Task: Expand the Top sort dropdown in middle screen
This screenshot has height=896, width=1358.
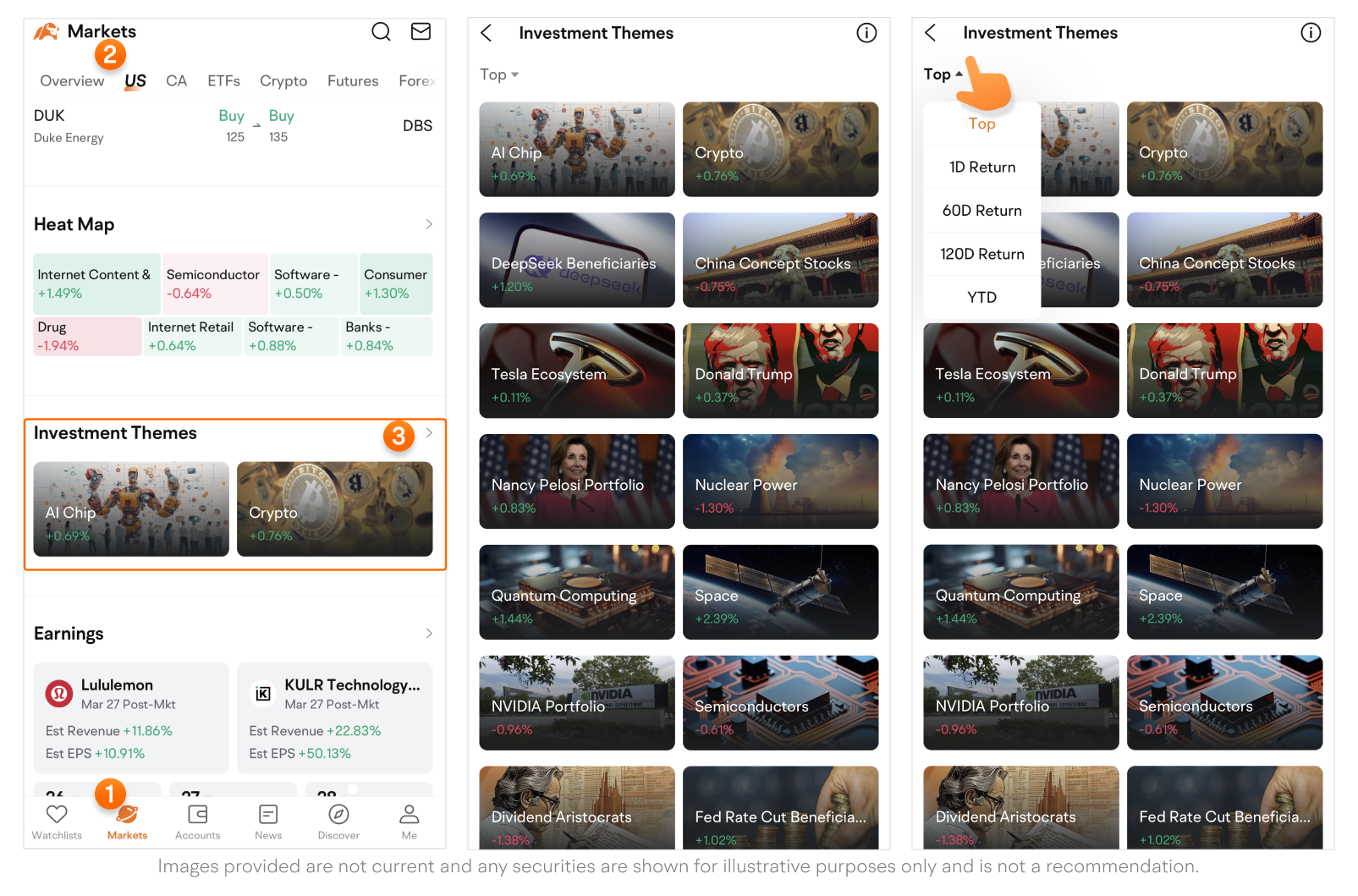Action: click(x=499, y=74)
